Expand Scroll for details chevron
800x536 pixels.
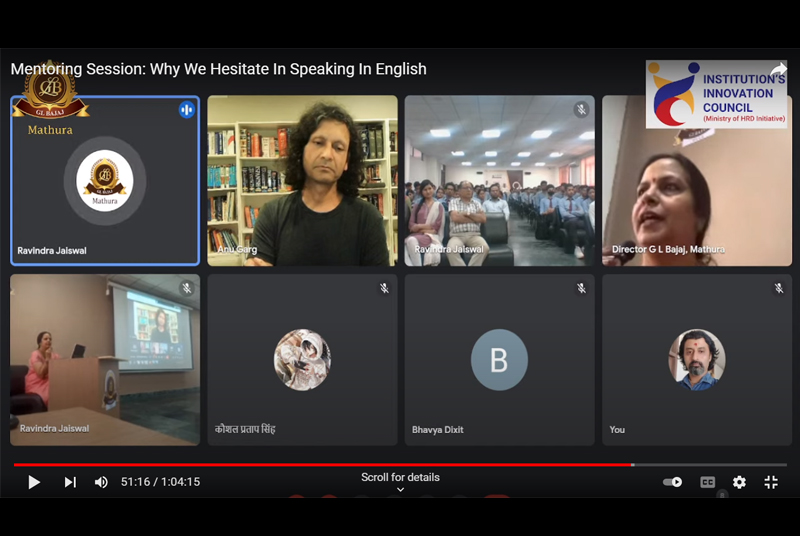coord(401,490)
